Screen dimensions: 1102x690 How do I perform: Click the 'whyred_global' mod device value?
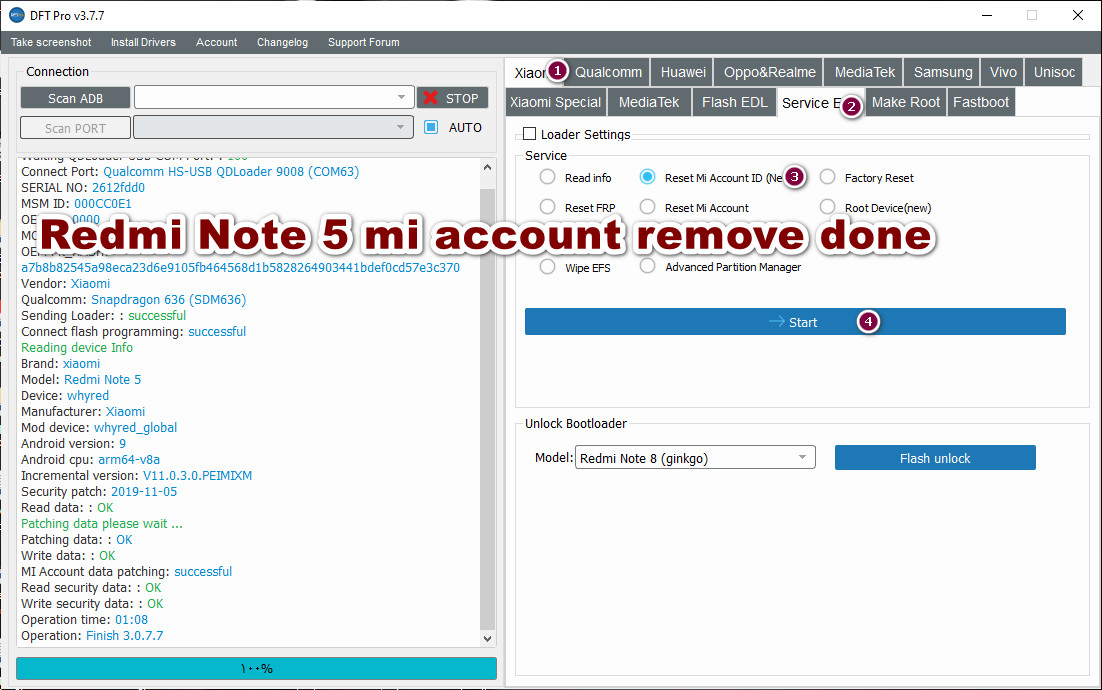[x=136, y=428]
